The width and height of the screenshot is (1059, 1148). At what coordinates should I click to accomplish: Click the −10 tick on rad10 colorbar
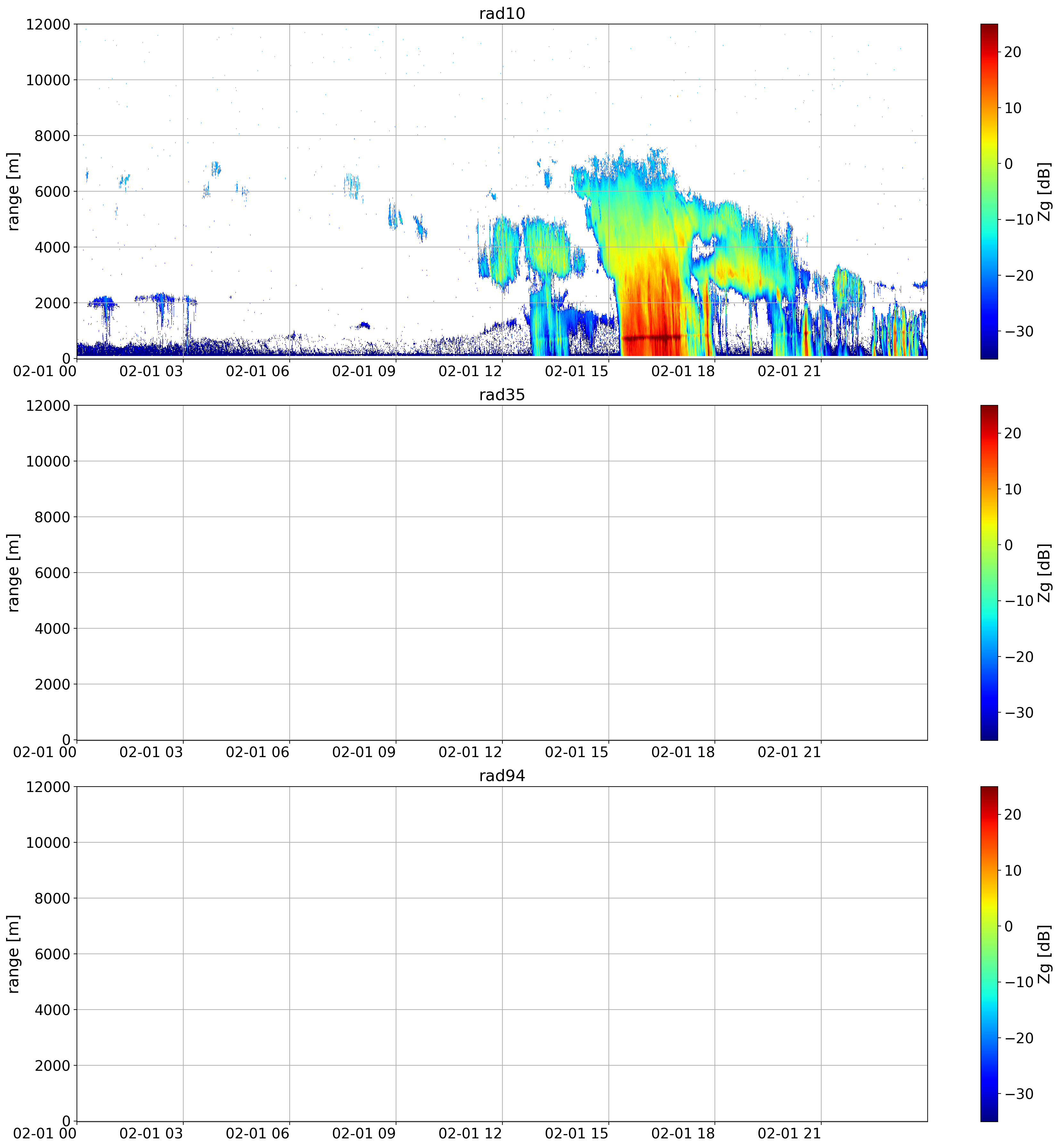coord(1020,219)
